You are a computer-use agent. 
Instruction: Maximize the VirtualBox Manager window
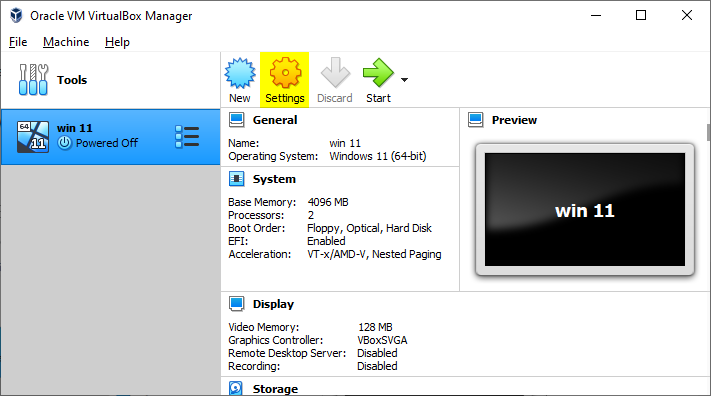[x=641, y=15]
